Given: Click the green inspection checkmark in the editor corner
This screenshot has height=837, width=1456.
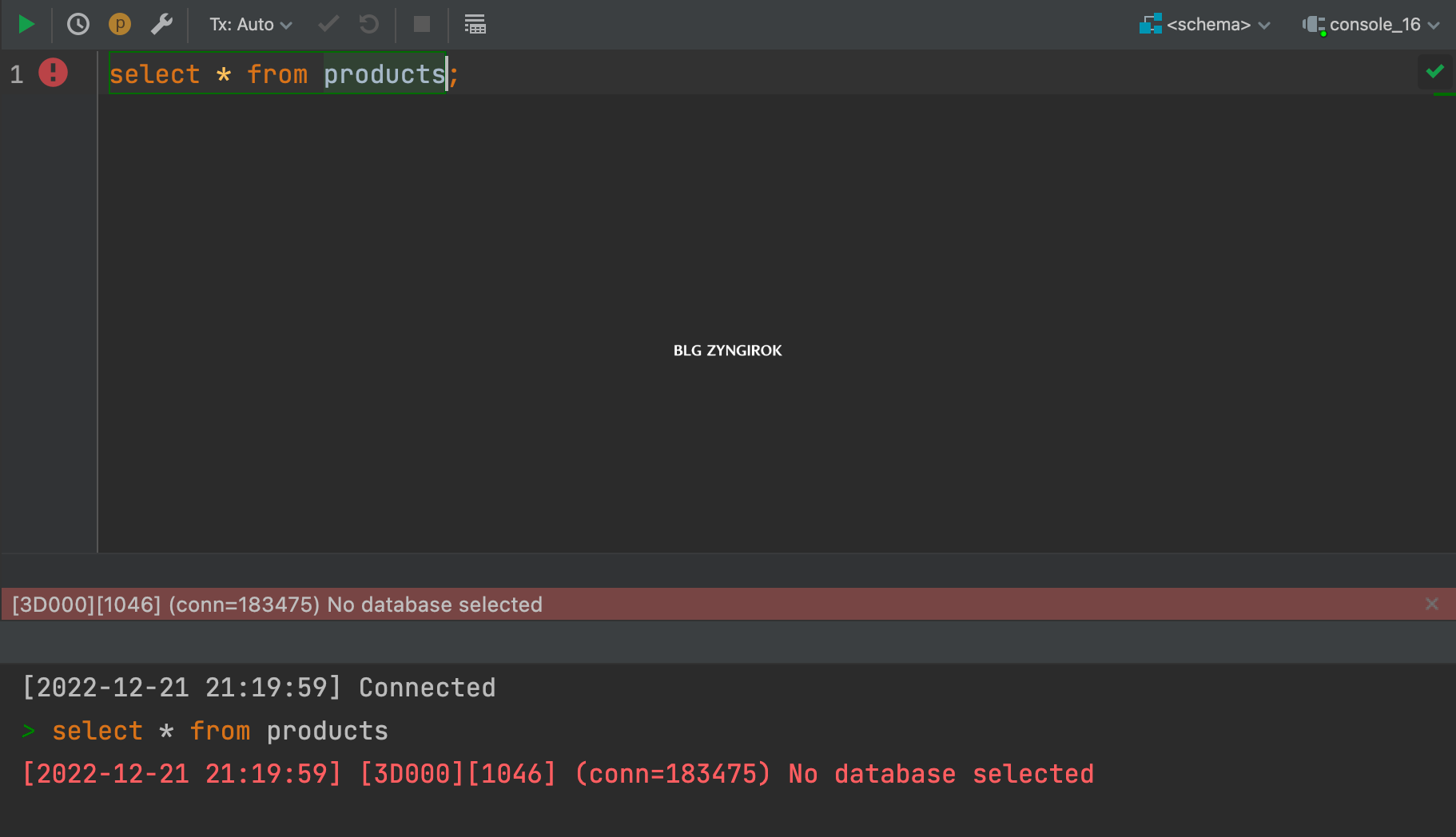Looking at the screenshot, I should [x=1435, y=72].
